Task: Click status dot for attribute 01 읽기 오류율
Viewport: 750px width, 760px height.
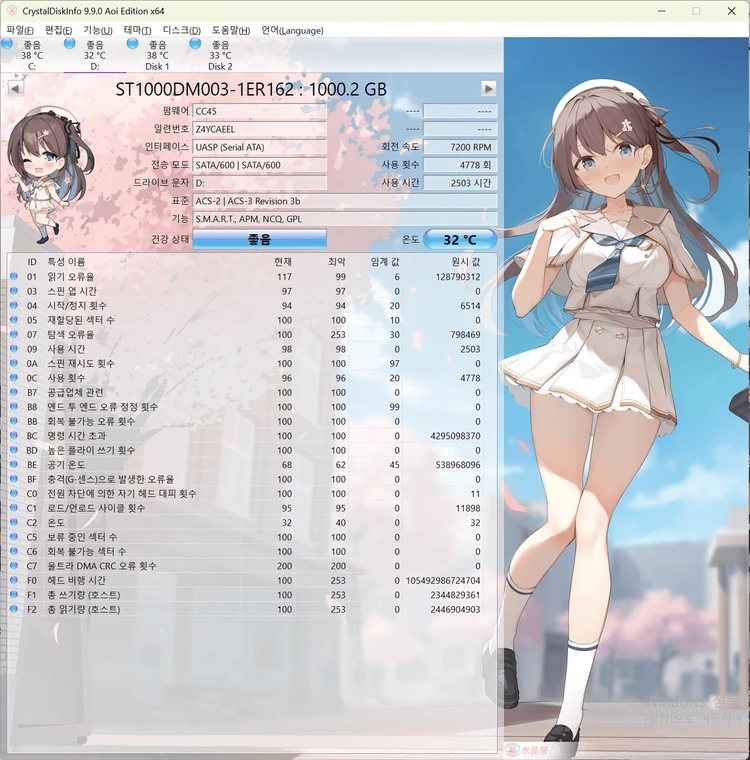Action: [14, 276]
